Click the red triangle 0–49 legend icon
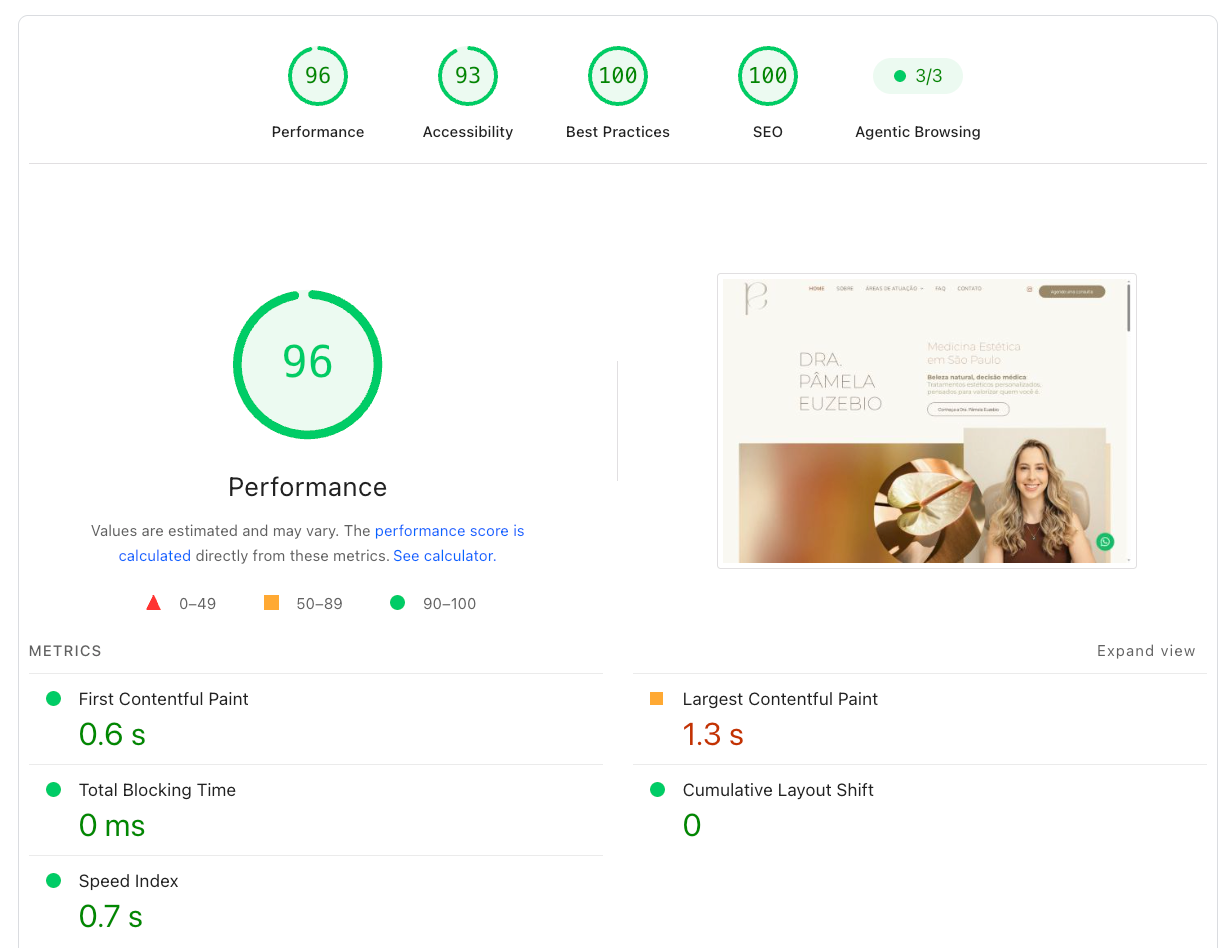Screen dimensions: 1230x948 [x=153, y=603]
